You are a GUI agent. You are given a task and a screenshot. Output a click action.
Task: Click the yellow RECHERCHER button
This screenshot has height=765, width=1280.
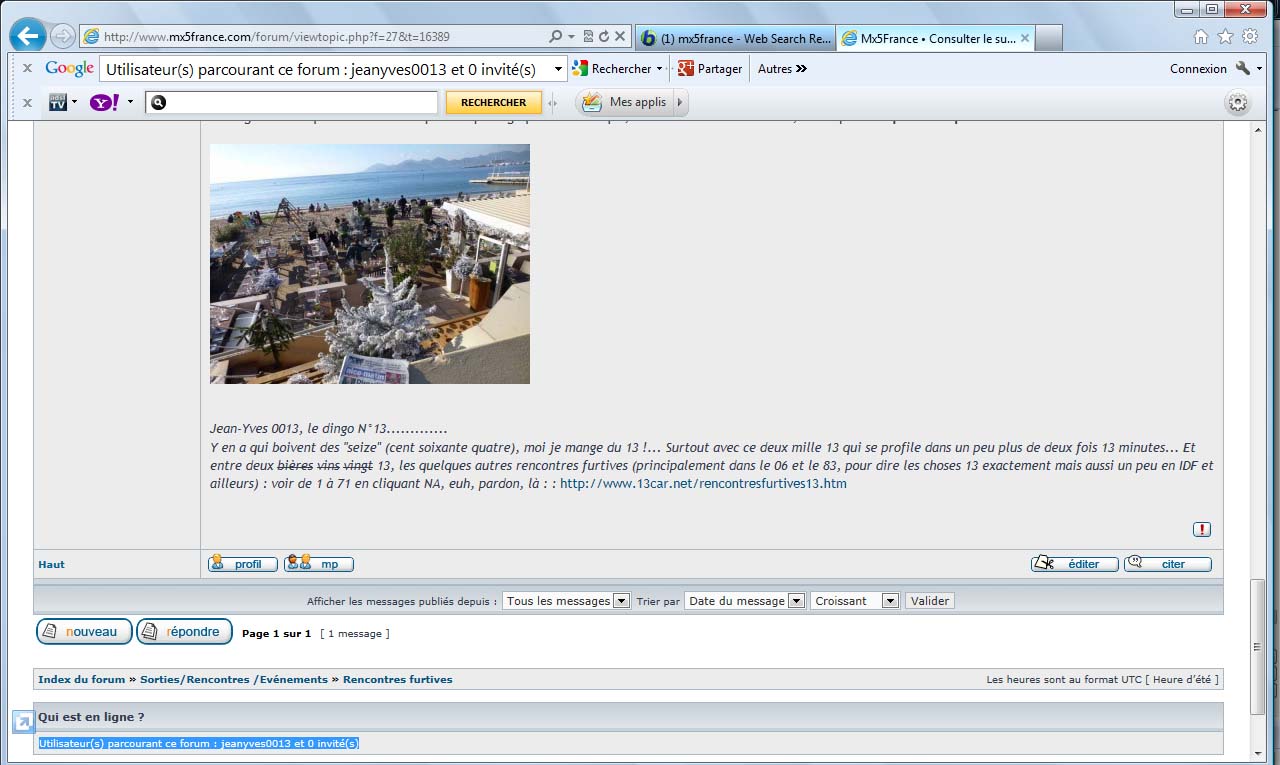coord(494,102)
